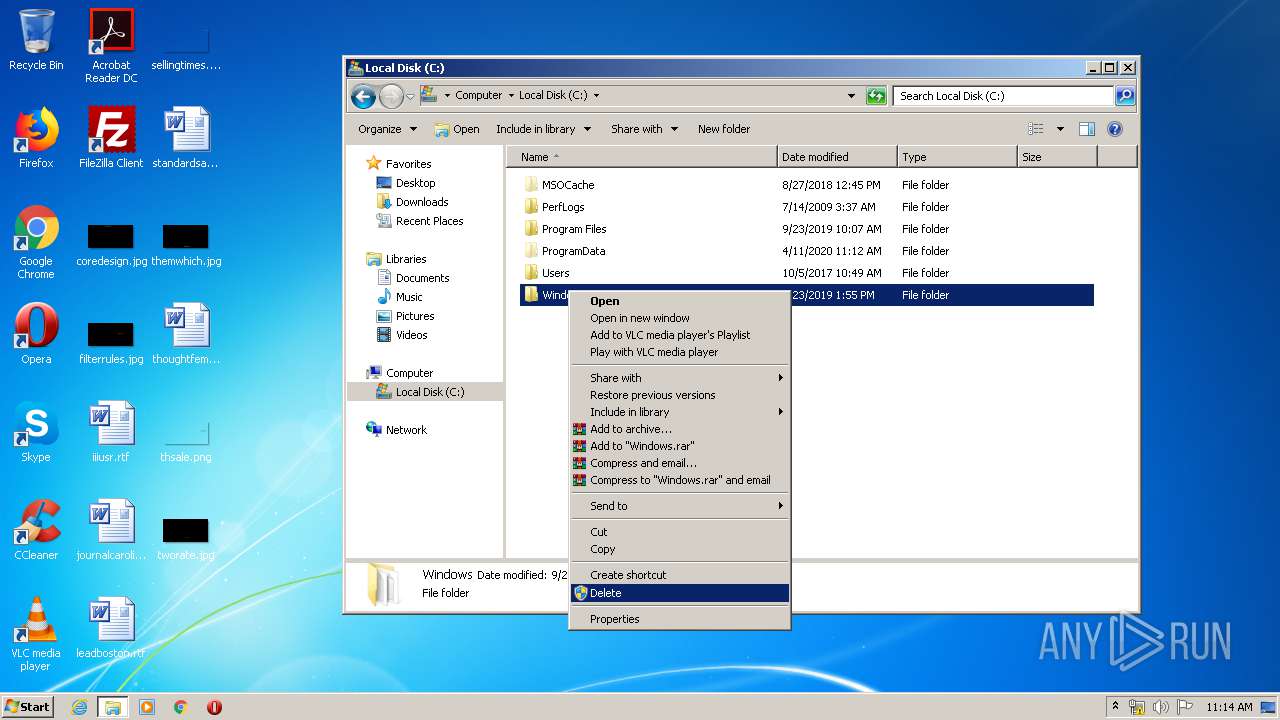Select the coredesign.jpg desktop file
Viewport: 1280px width, 720px height.
click(x=111, y=245)
